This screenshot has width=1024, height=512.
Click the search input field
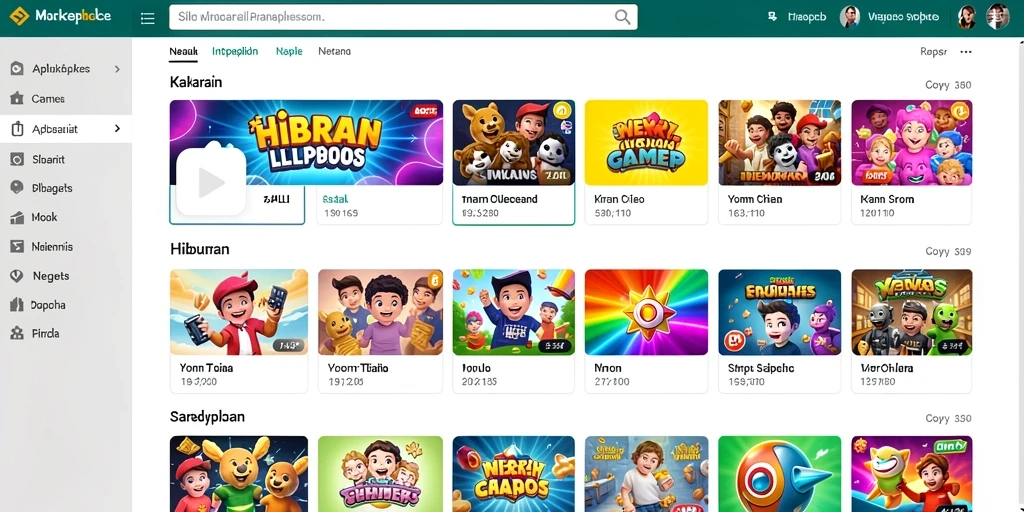click(403, 17)
